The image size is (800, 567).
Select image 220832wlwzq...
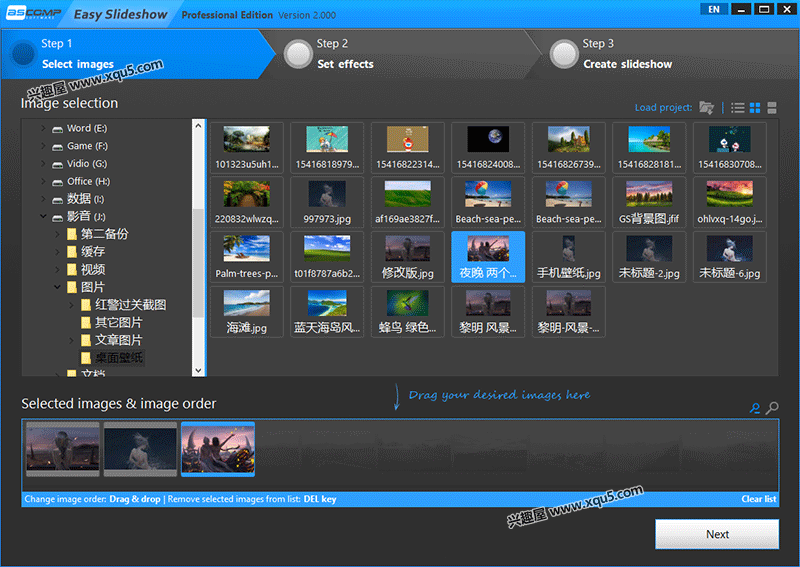pos(247,202)
